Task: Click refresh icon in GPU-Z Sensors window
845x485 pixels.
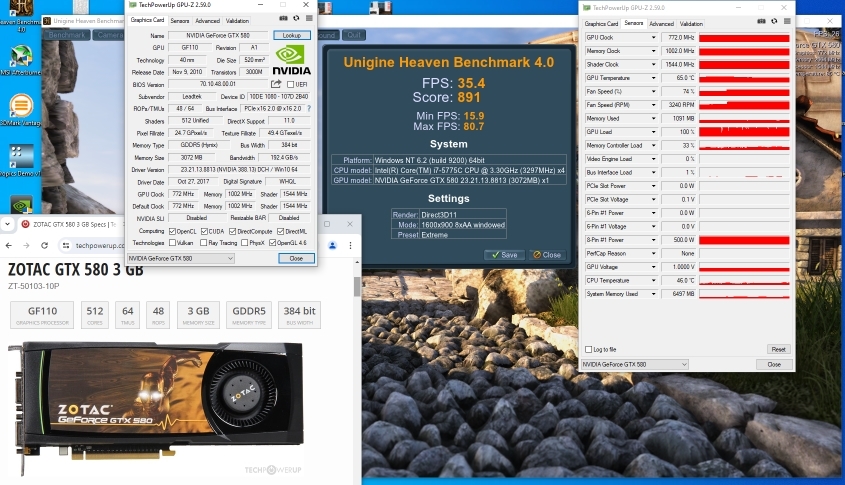Action: click(x=774, y=22)
